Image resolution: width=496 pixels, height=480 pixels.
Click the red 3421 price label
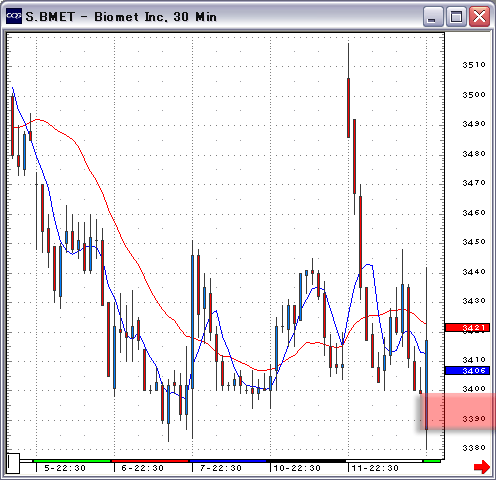(x=467, y=328)
